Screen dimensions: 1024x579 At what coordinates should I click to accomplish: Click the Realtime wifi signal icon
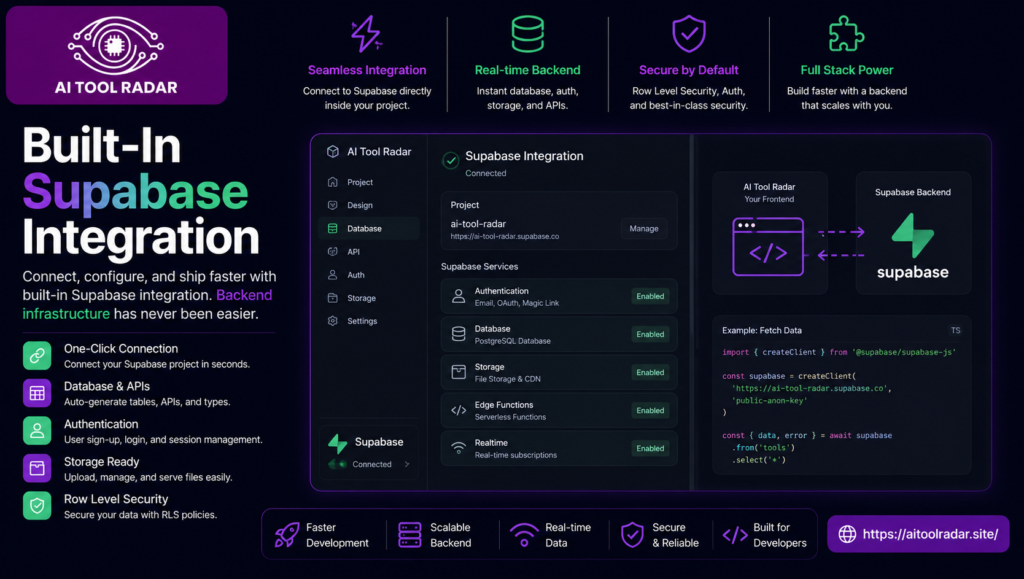tap(458, 448)
